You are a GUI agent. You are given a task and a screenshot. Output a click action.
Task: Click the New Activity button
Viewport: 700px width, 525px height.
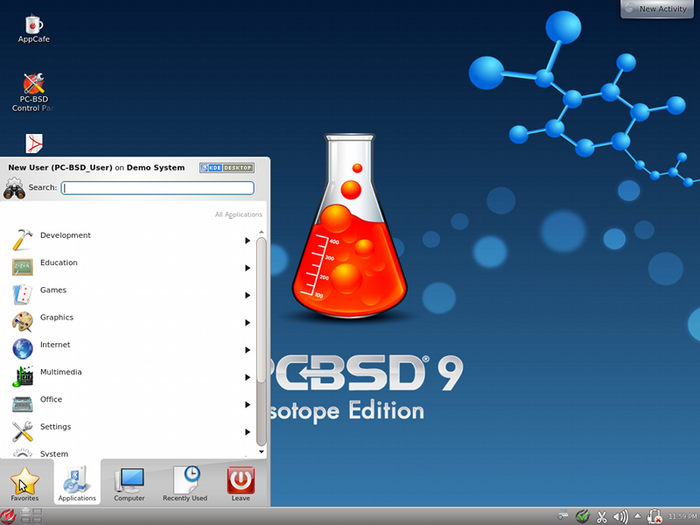[657, 8]
